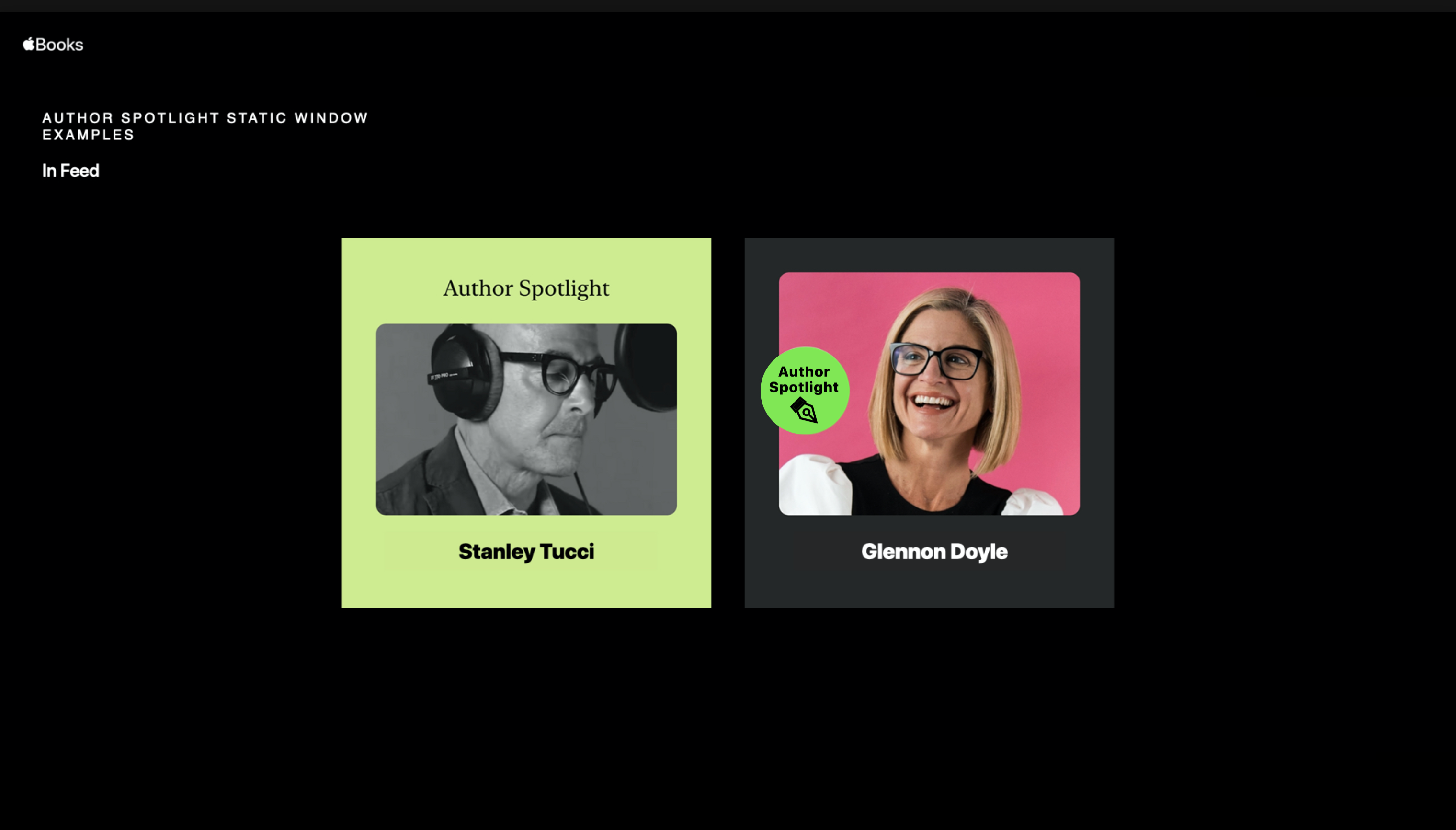Select the Stanley Tucci name label
The height and width of the screenshot is (830, 1456).
pyautogui.click(x=526, y=551)
